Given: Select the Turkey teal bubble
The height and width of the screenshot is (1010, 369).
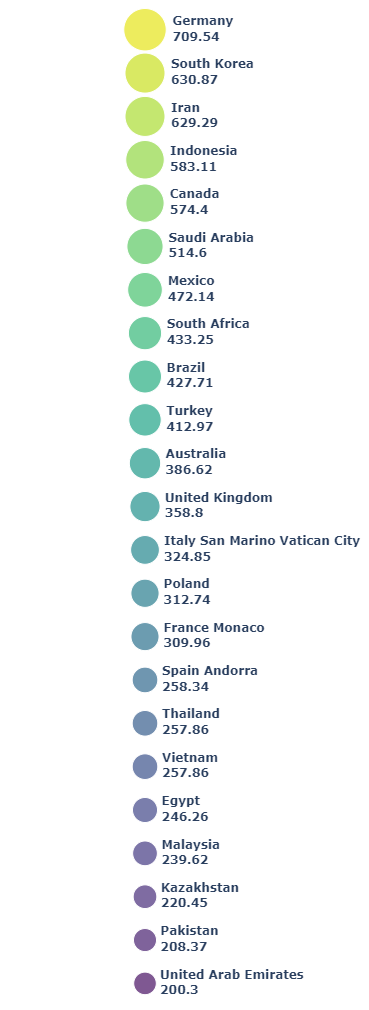Looking at the screenshot, I should (145, 420).
